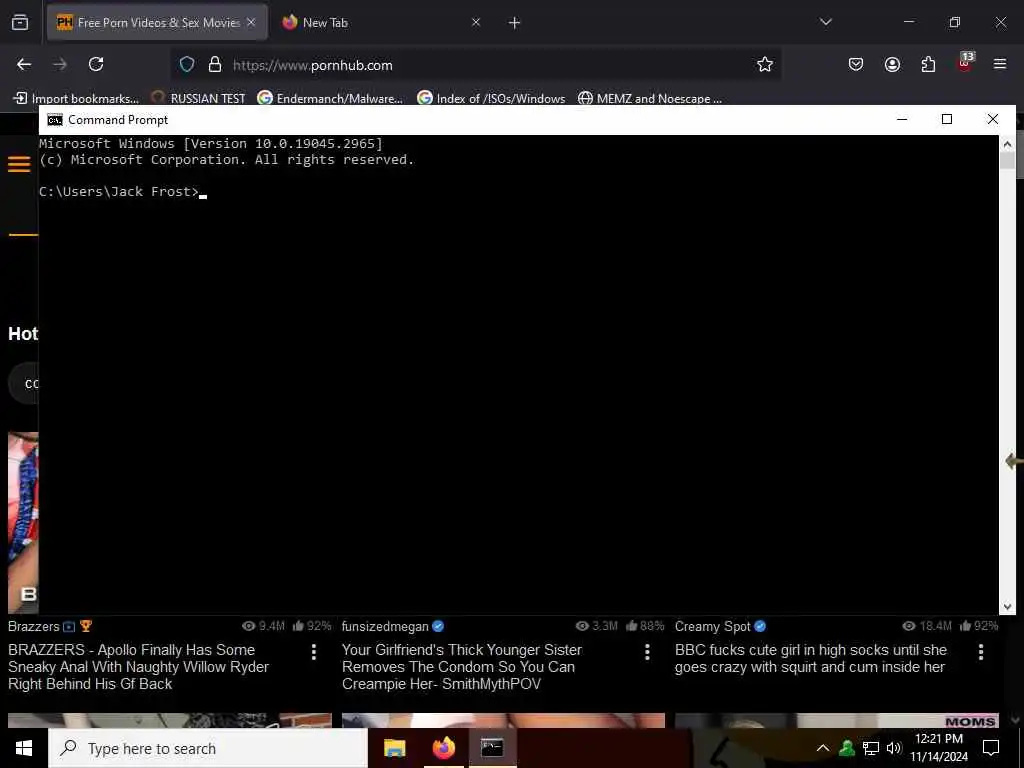Switch to the New Tab tab

382,22
